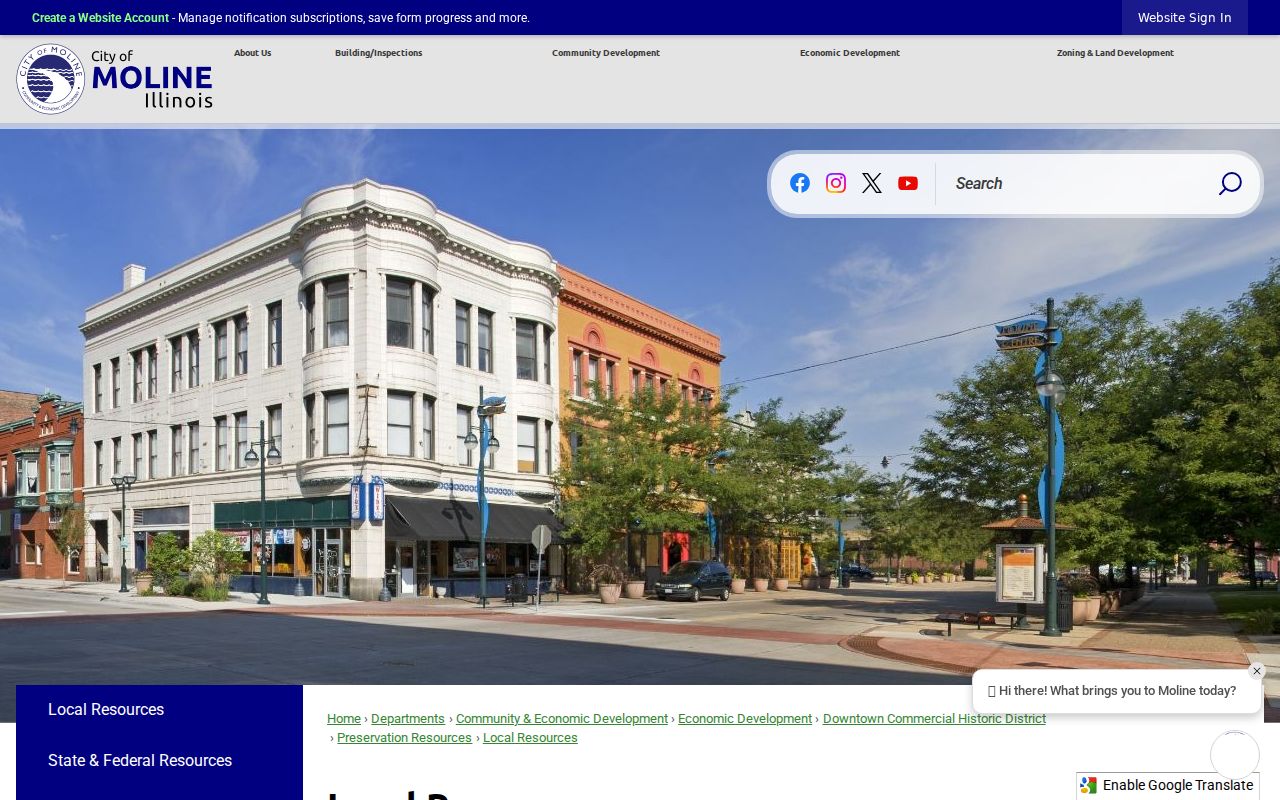
Task: Click the Local Resources breadcrumb link
Action: (x=530, y=738)
